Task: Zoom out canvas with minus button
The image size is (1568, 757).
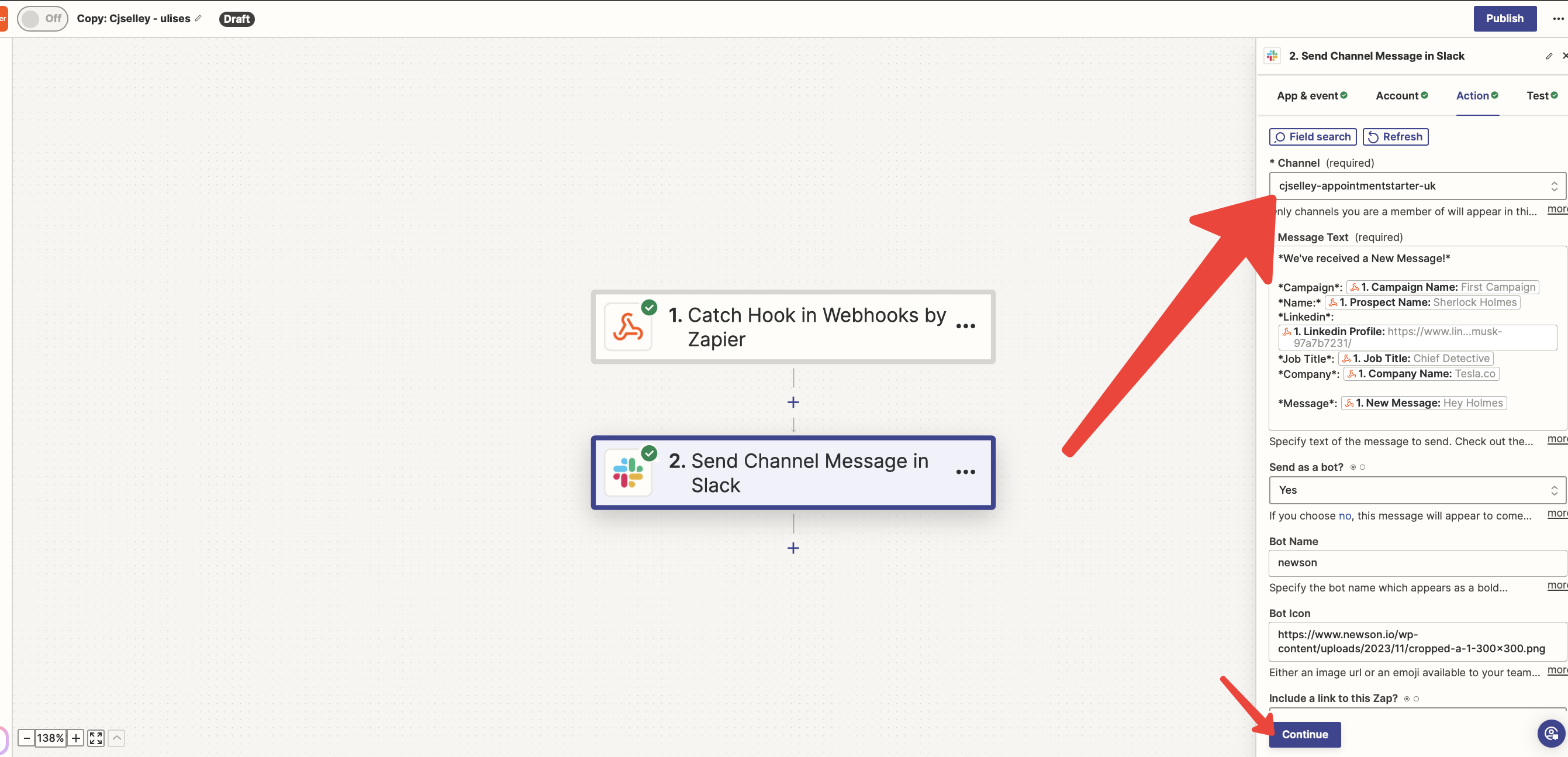Action: point(26,738)
